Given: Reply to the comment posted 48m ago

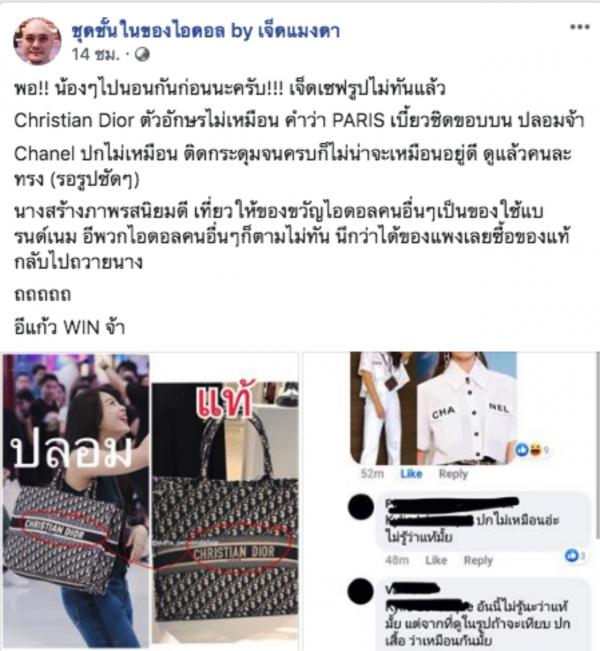Looking at the screenshot, I should [478, 560].
